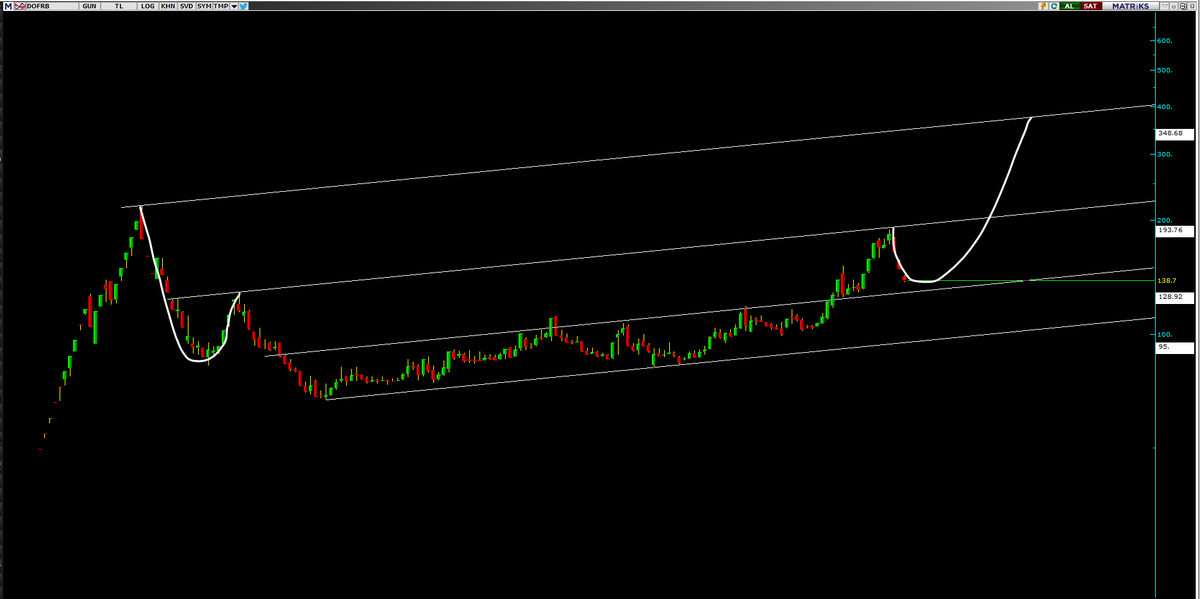
Task: Click the green refresh C icon
Action: pos(1054,6)
